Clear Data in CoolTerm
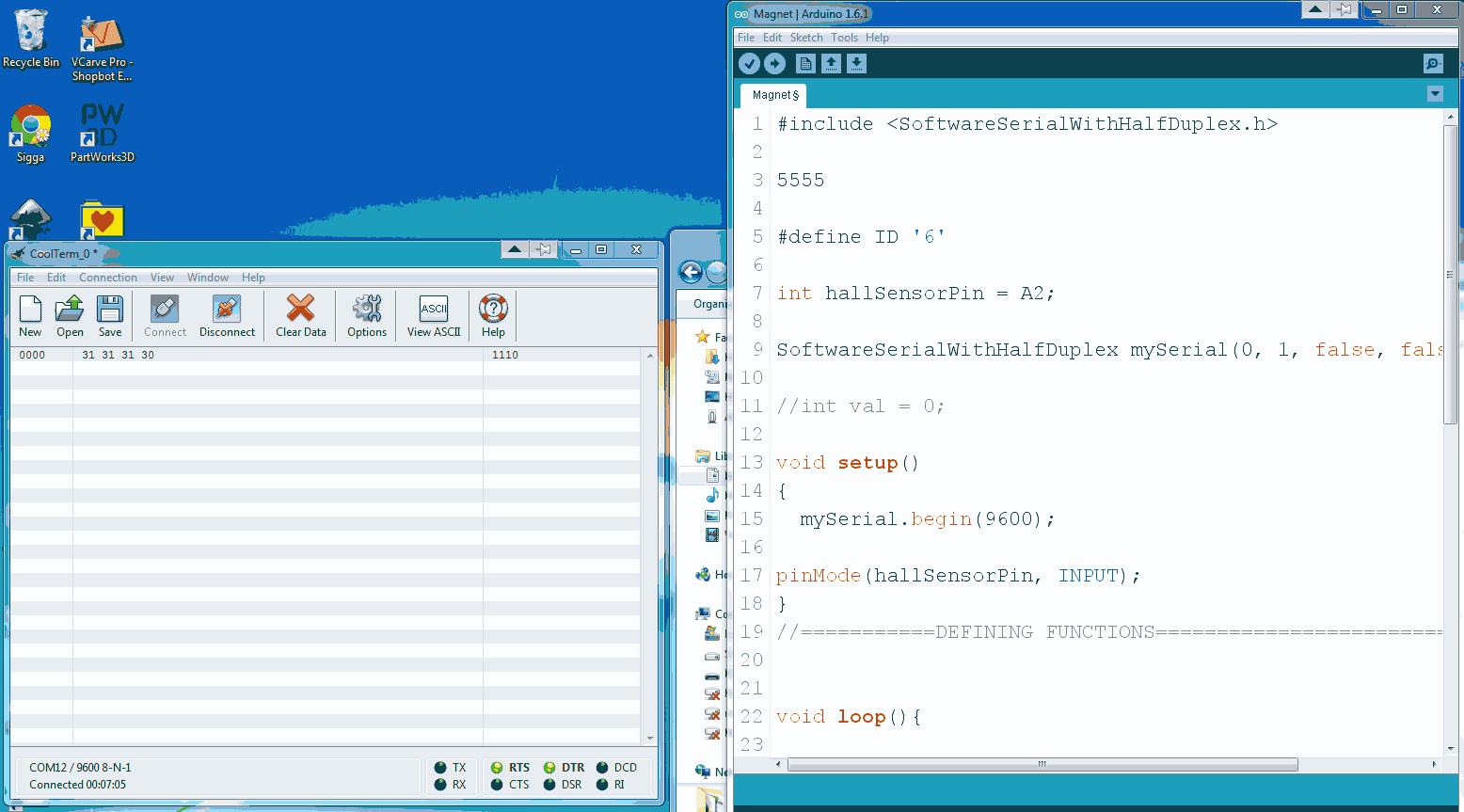The height and width of the screenshot is (812, 1464). click(301, 315)
